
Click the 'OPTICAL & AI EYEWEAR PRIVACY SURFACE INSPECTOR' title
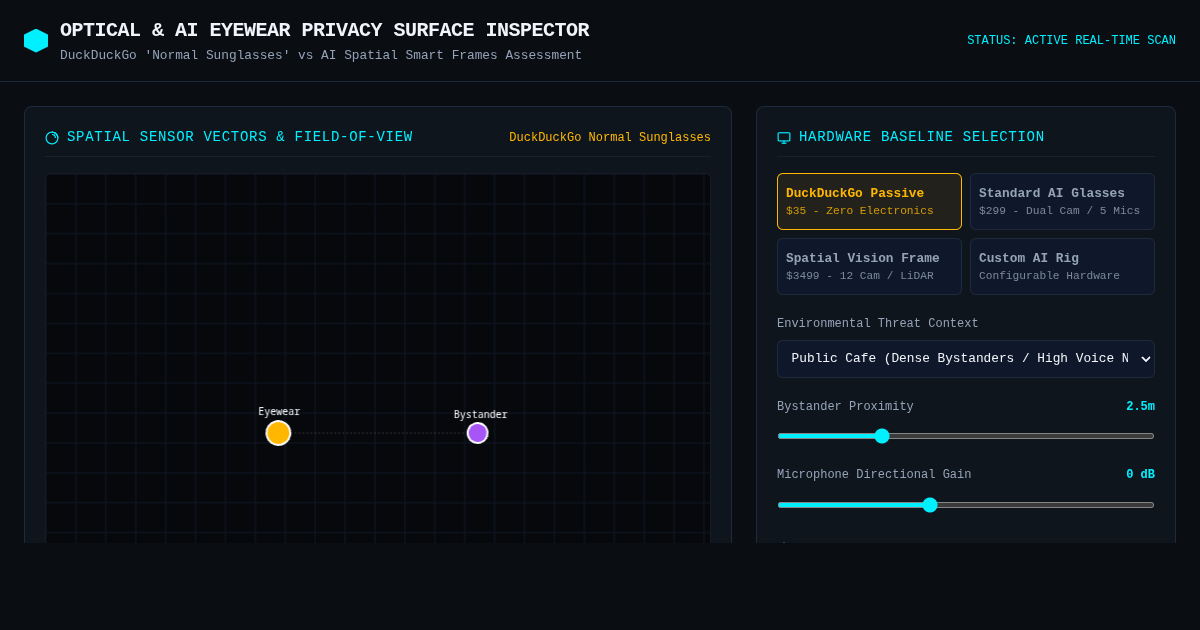click(324, 30)
